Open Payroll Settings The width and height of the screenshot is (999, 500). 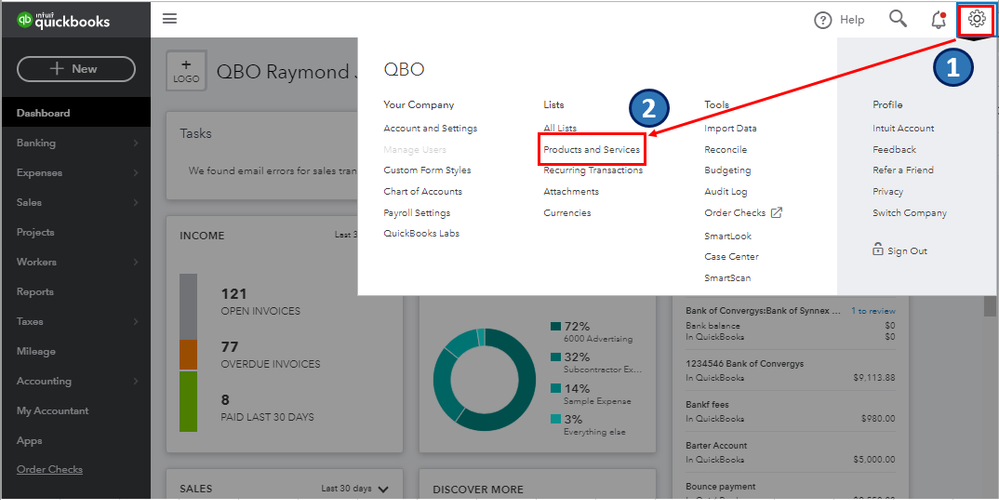[417, 213]
